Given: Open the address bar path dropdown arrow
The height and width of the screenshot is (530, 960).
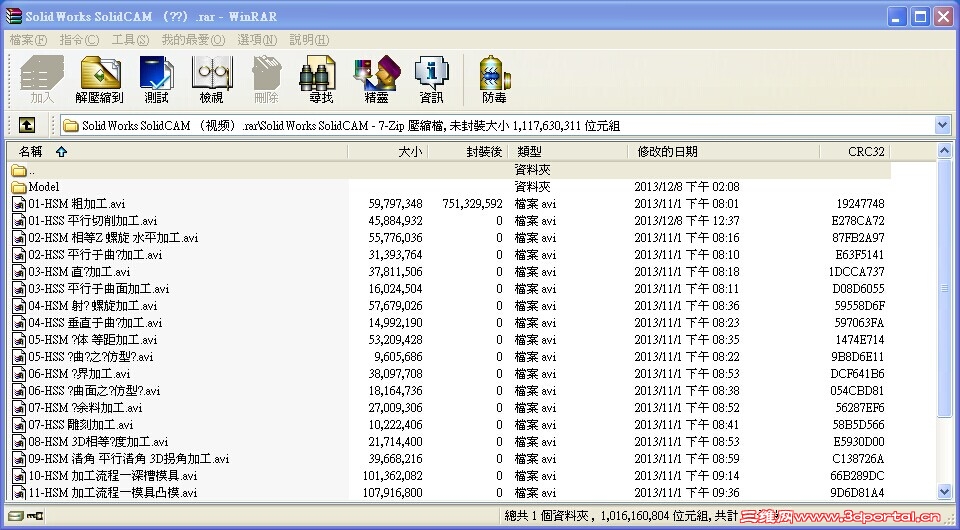Looking at the screenshot, I should (x=943, y=125).
